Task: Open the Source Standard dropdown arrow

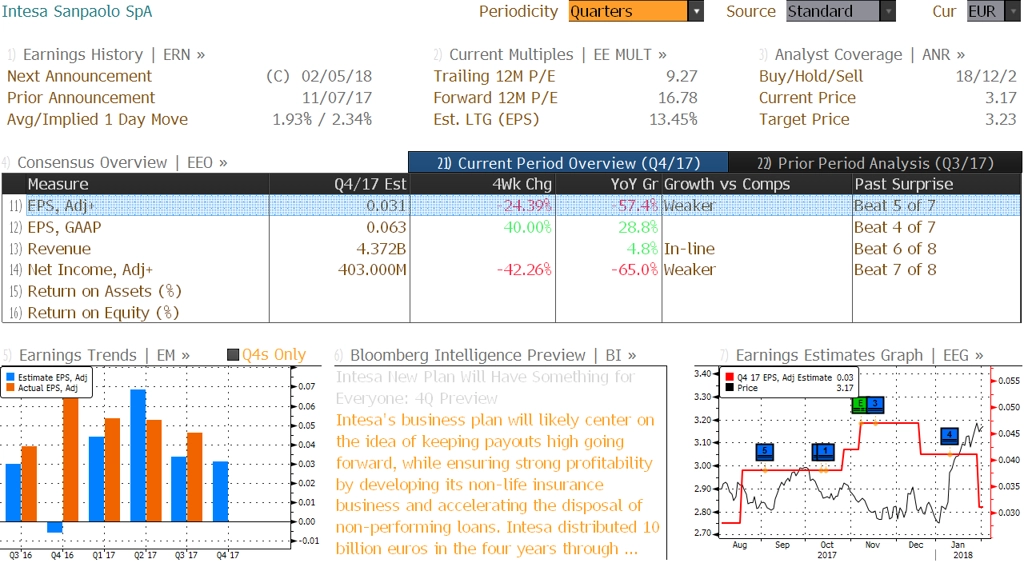Action: (888, 11)
